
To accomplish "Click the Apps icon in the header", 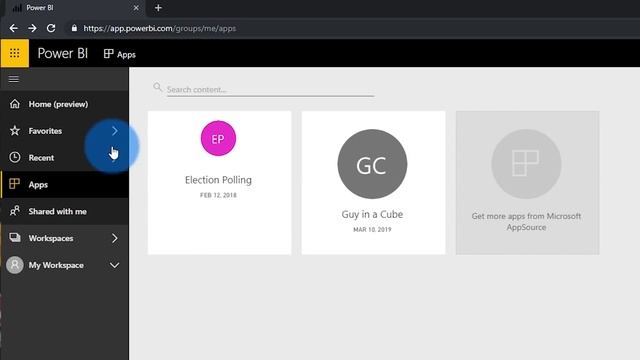I will [108, 54].
